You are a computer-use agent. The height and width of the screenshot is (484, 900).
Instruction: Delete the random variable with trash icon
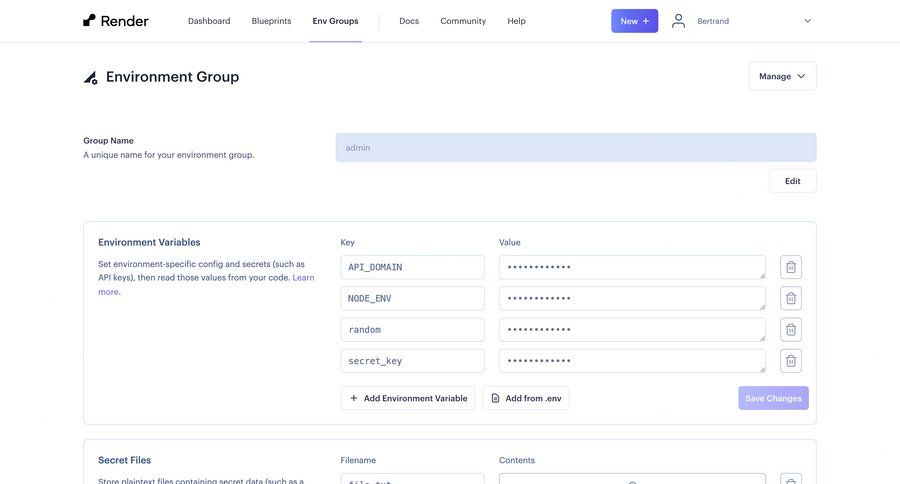pos(790,330)
